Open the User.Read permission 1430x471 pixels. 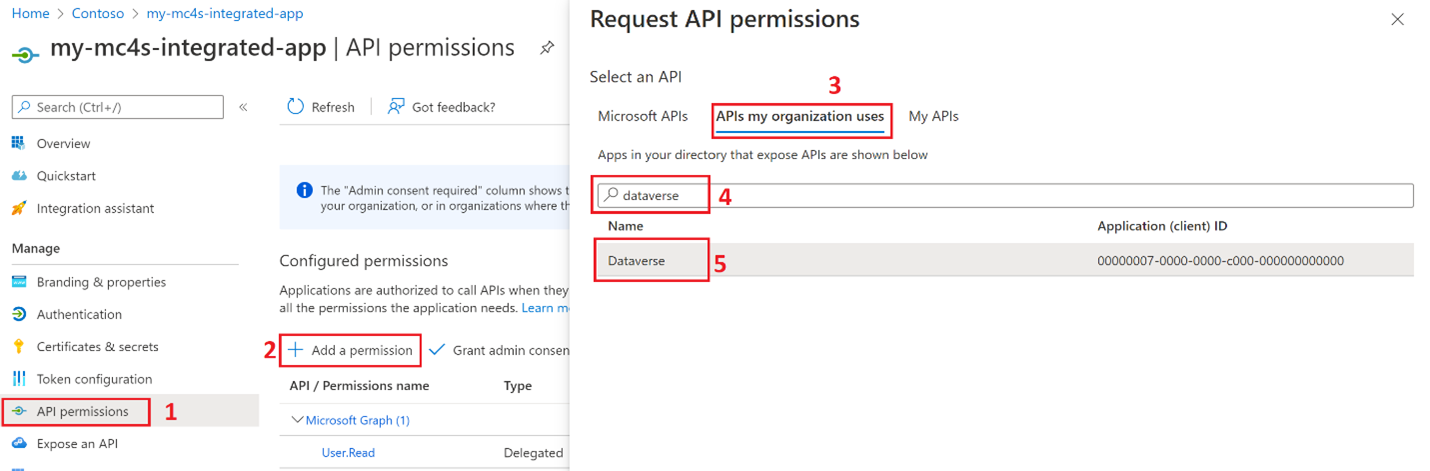[348, 453]
